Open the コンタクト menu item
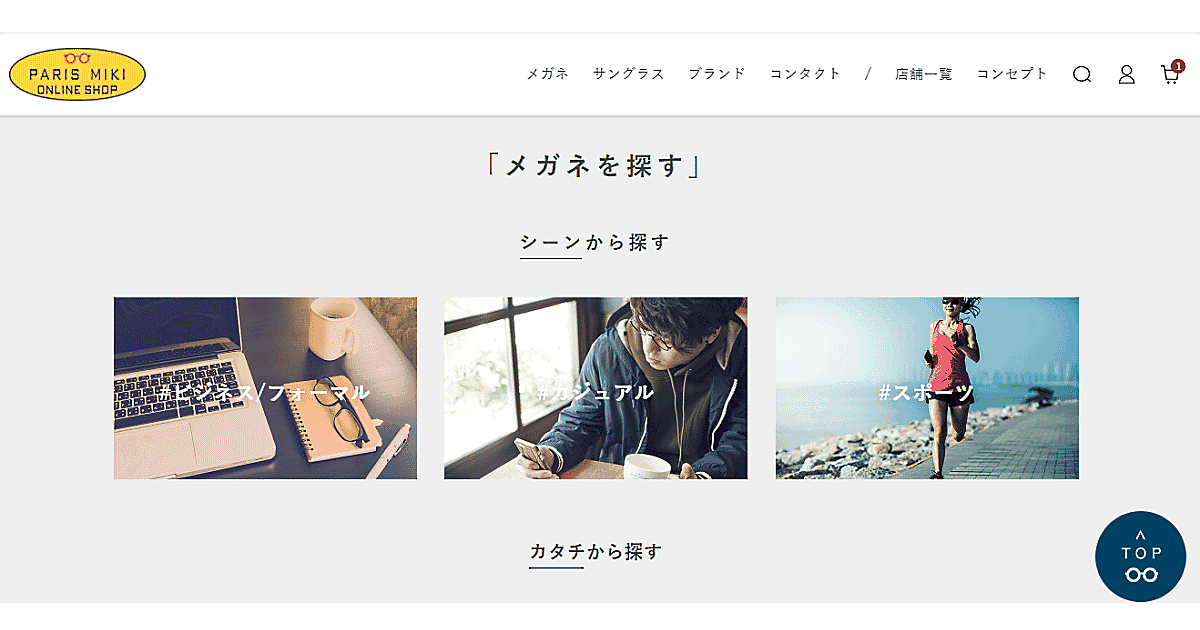This screenshot has height=630, width=1200. click(x=805, y=74)
